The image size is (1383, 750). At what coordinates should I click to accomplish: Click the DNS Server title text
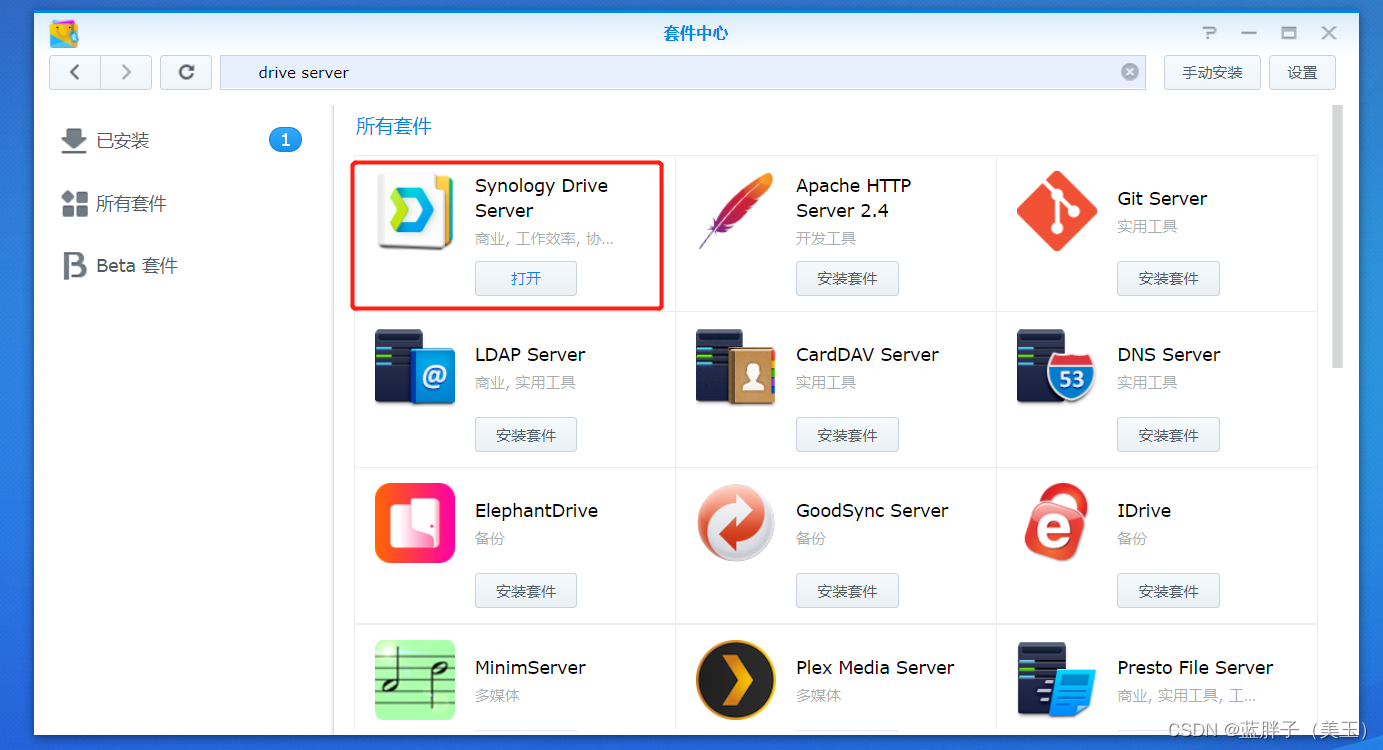point(1169,354)
